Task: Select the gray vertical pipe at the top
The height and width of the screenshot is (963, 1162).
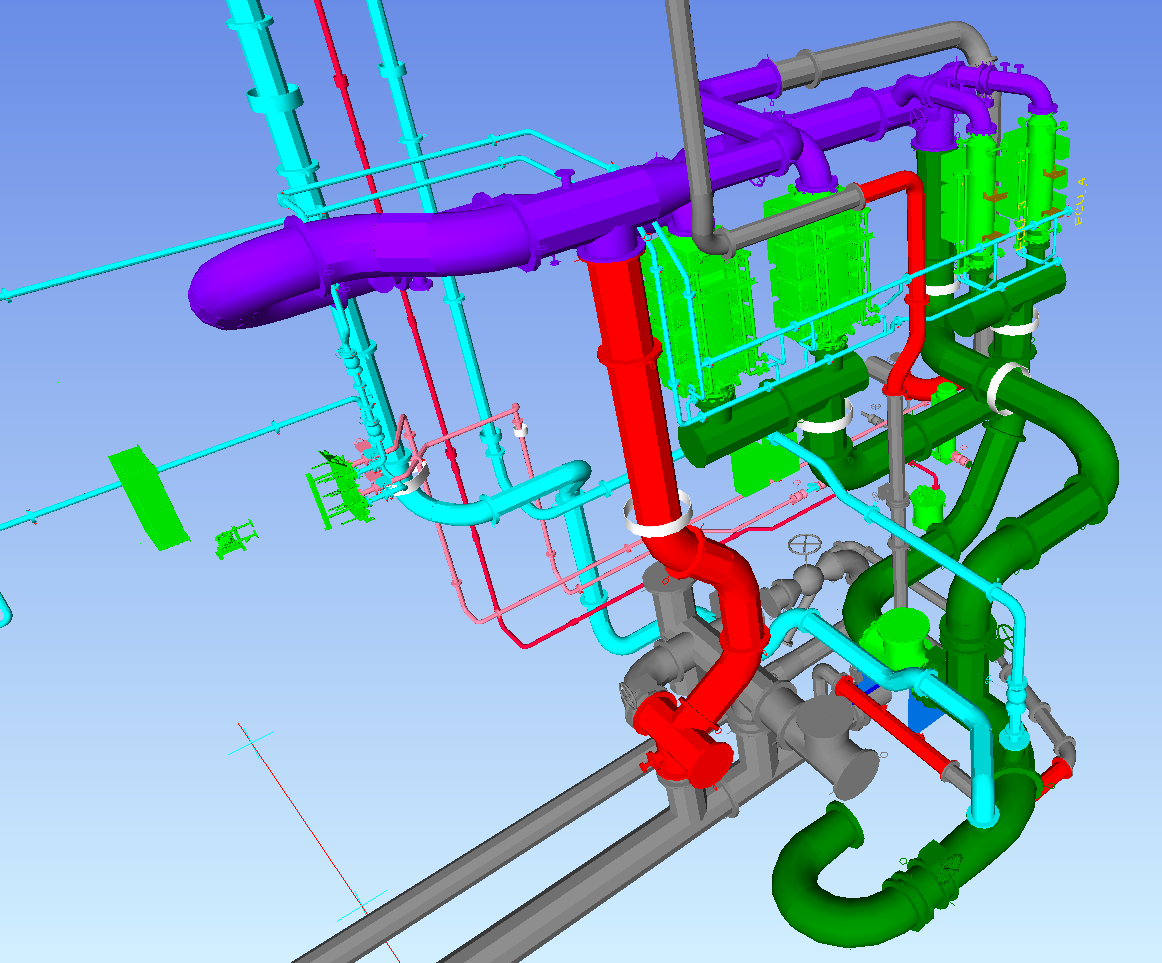Action: tap(690, 100)
